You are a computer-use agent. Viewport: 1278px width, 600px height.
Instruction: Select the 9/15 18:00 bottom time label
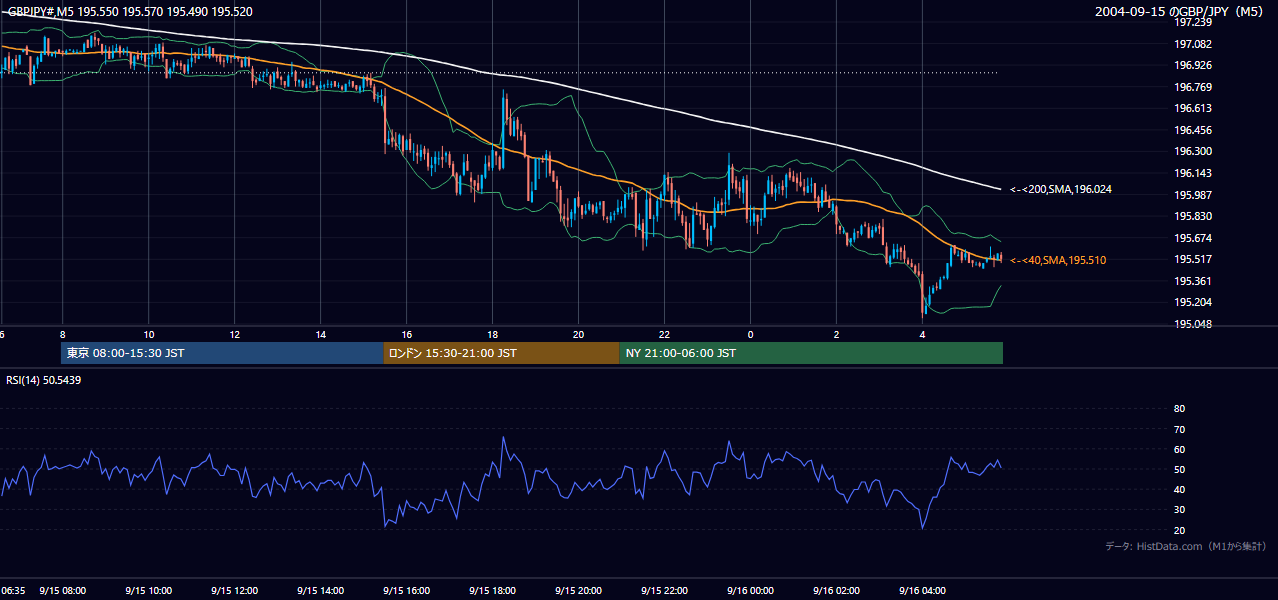click(x=492, y=590)
